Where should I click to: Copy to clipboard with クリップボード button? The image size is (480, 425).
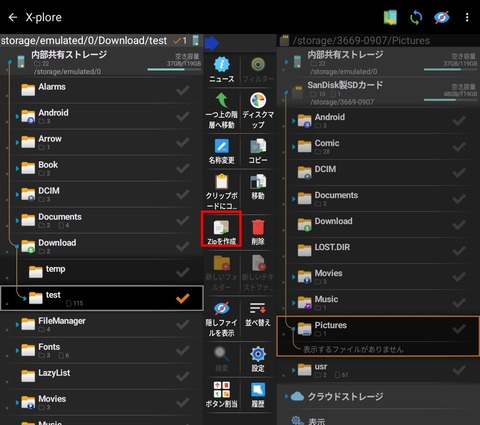tap(222, 192)
